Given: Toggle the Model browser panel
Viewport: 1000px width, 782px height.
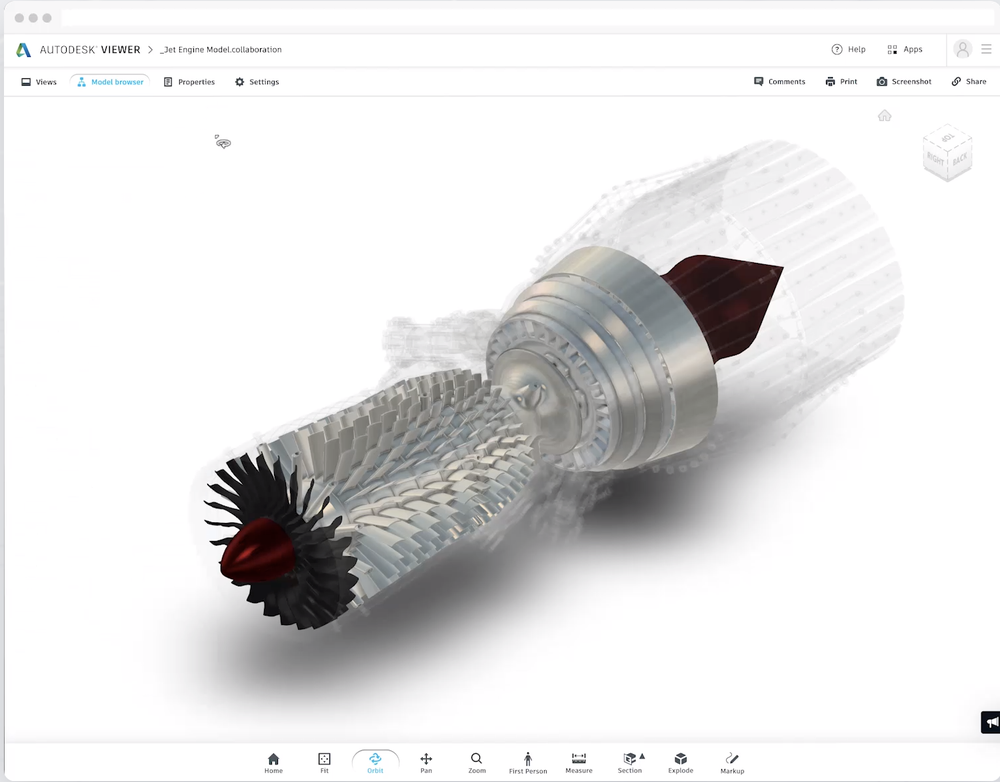Looking at the screenshot, I should point(110,81).
